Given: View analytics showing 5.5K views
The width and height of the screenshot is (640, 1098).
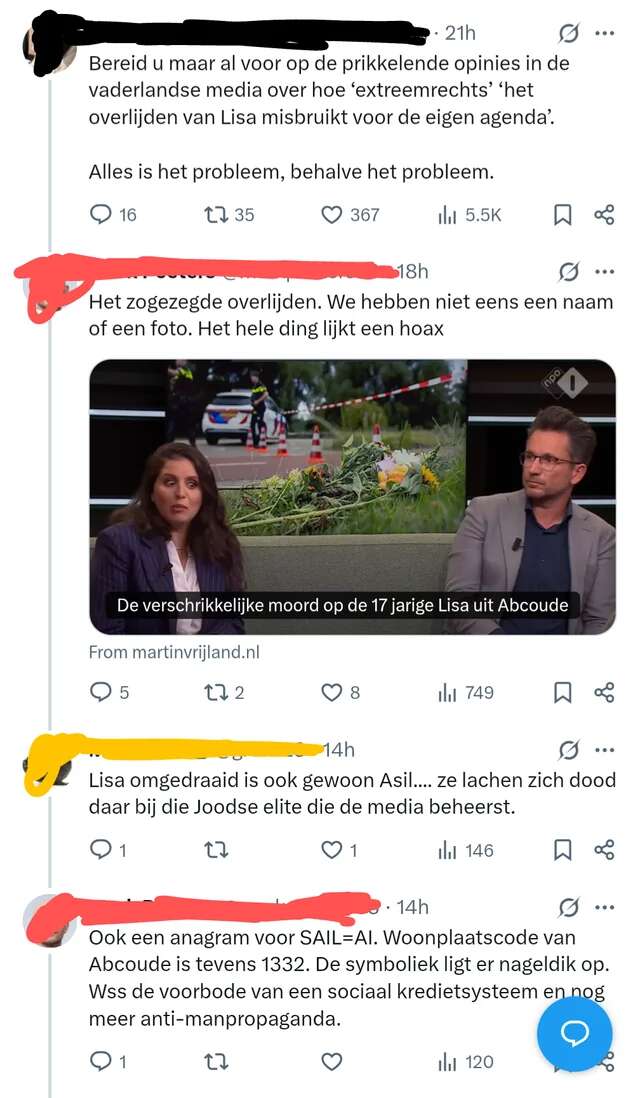Looking at the screenshot, I should point(470,215).
